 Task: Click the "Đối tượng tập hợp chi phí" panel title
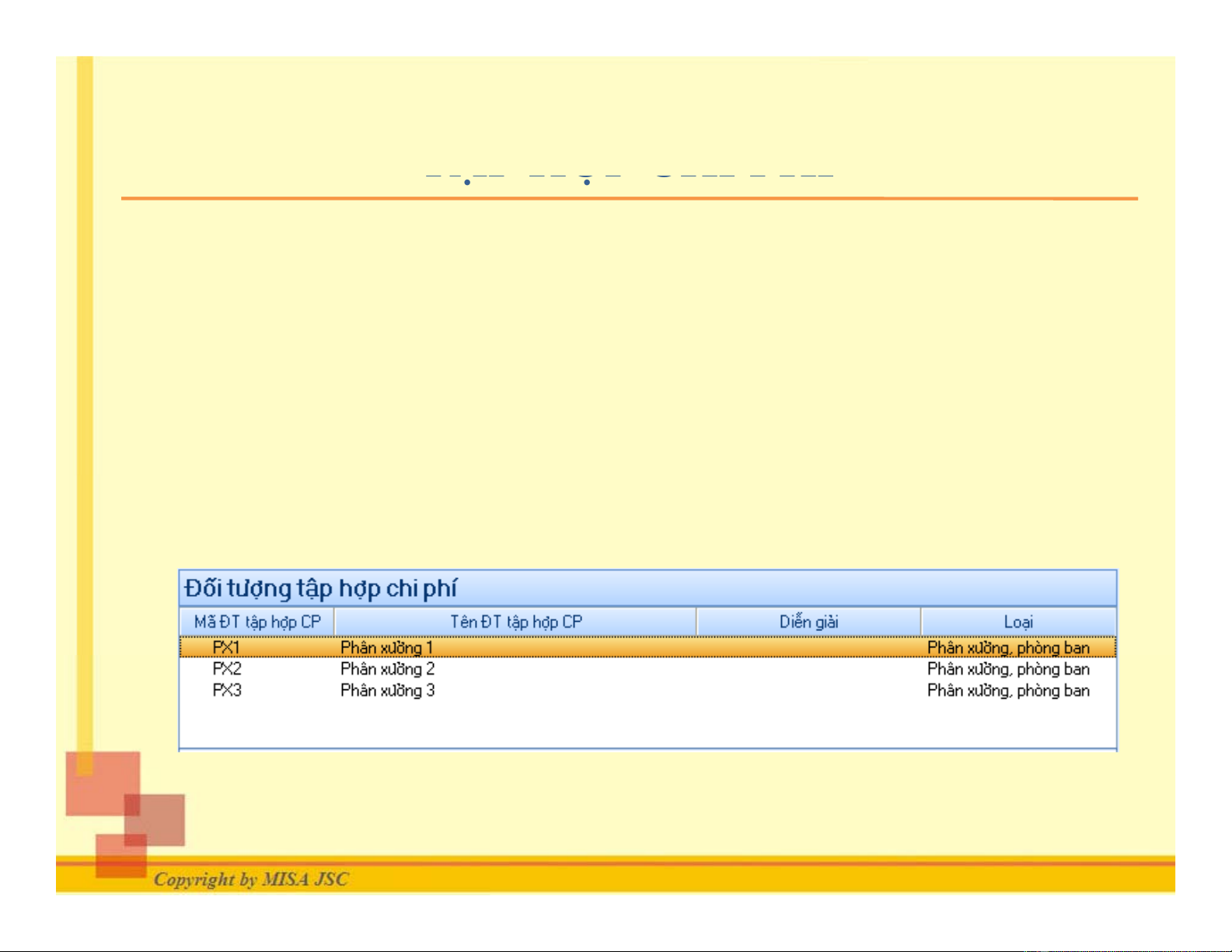pos(320,588)
